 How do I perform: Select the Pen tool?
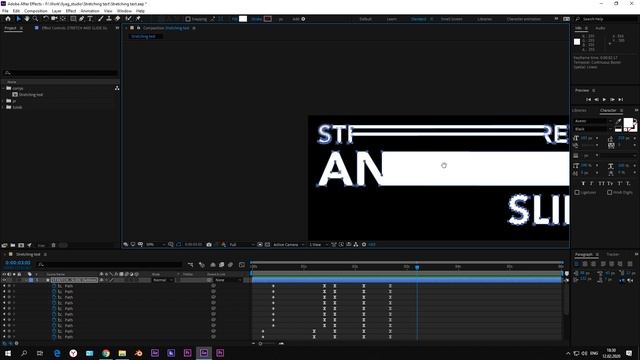82,19
